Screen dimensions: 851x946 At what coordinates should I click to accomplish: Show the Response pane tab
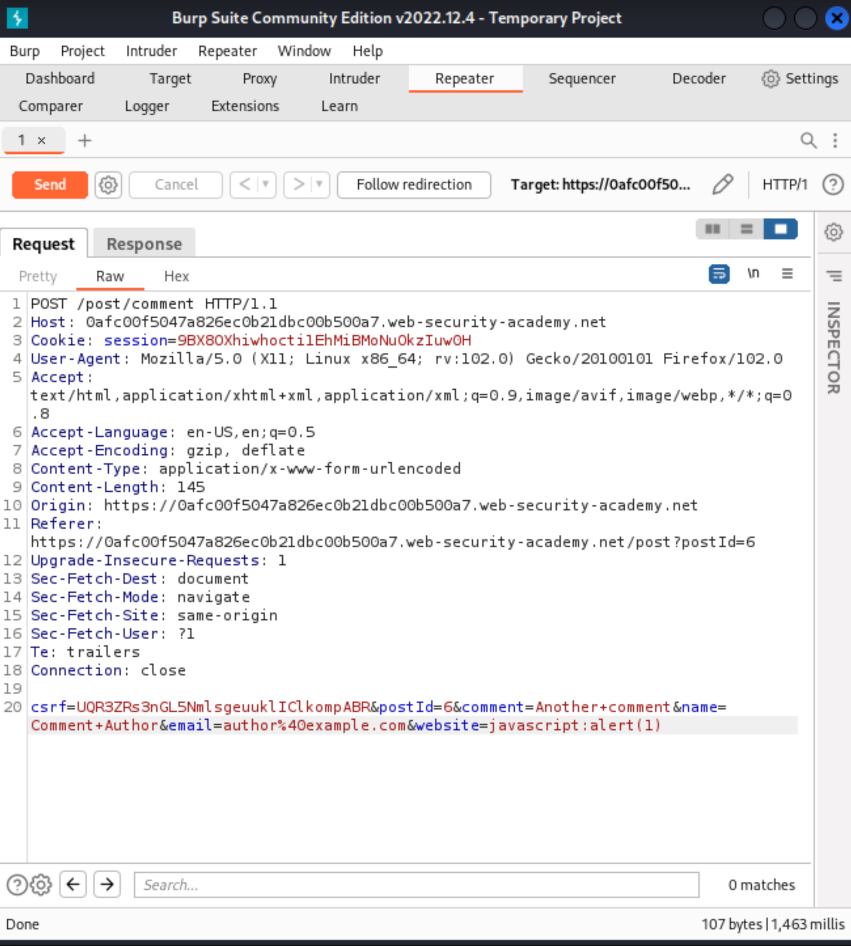coord(144,244)
